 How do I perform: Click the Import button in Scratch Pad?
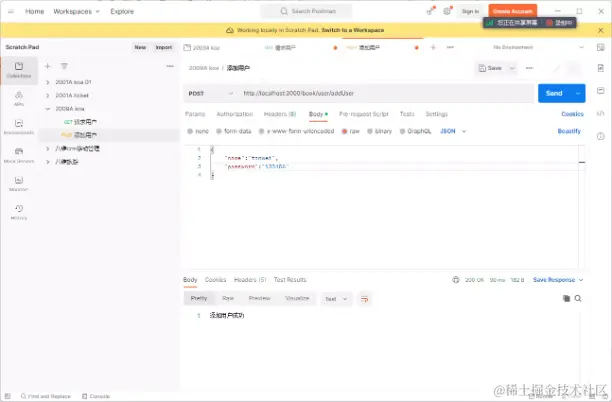[164, 47]
